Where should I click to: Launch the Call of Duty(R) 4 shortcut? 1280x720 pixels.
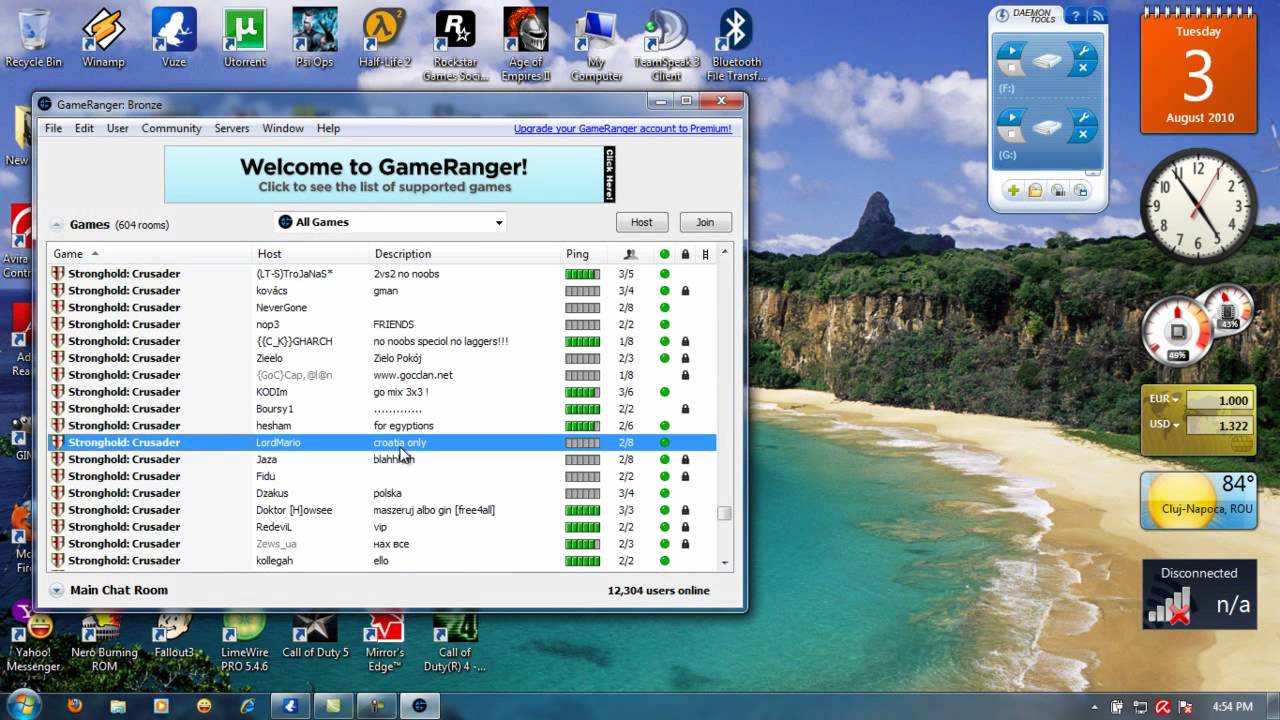pos(455,640)
